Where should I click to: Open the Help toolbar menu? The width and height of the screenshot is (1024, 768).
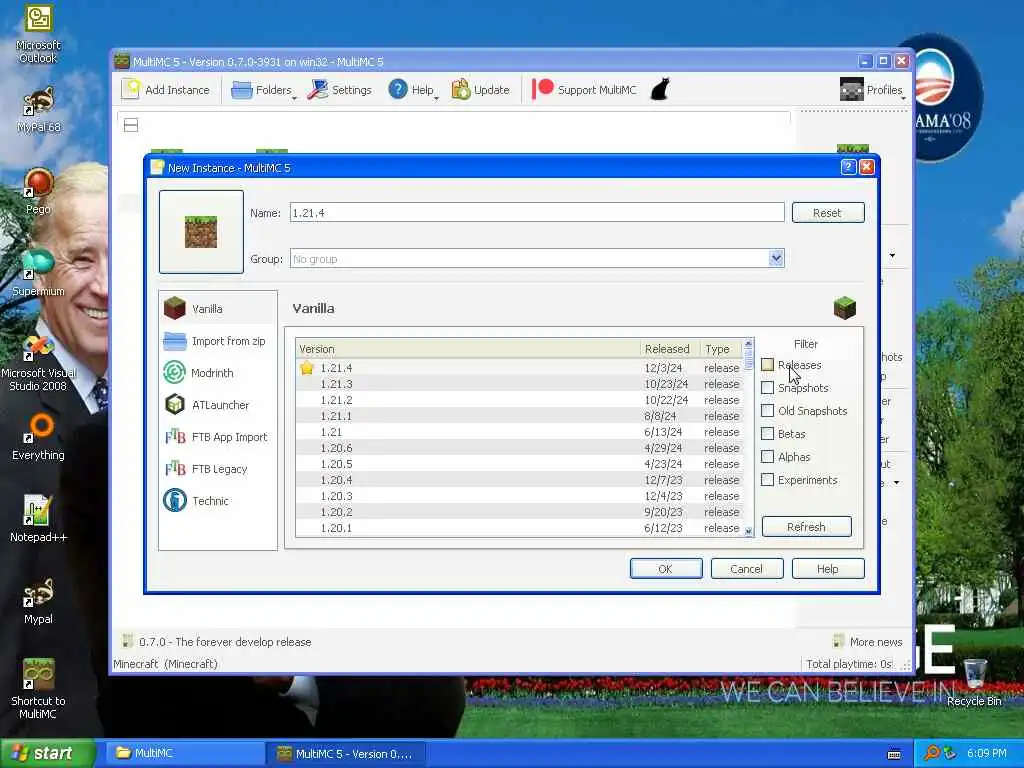tap(412, 89)
